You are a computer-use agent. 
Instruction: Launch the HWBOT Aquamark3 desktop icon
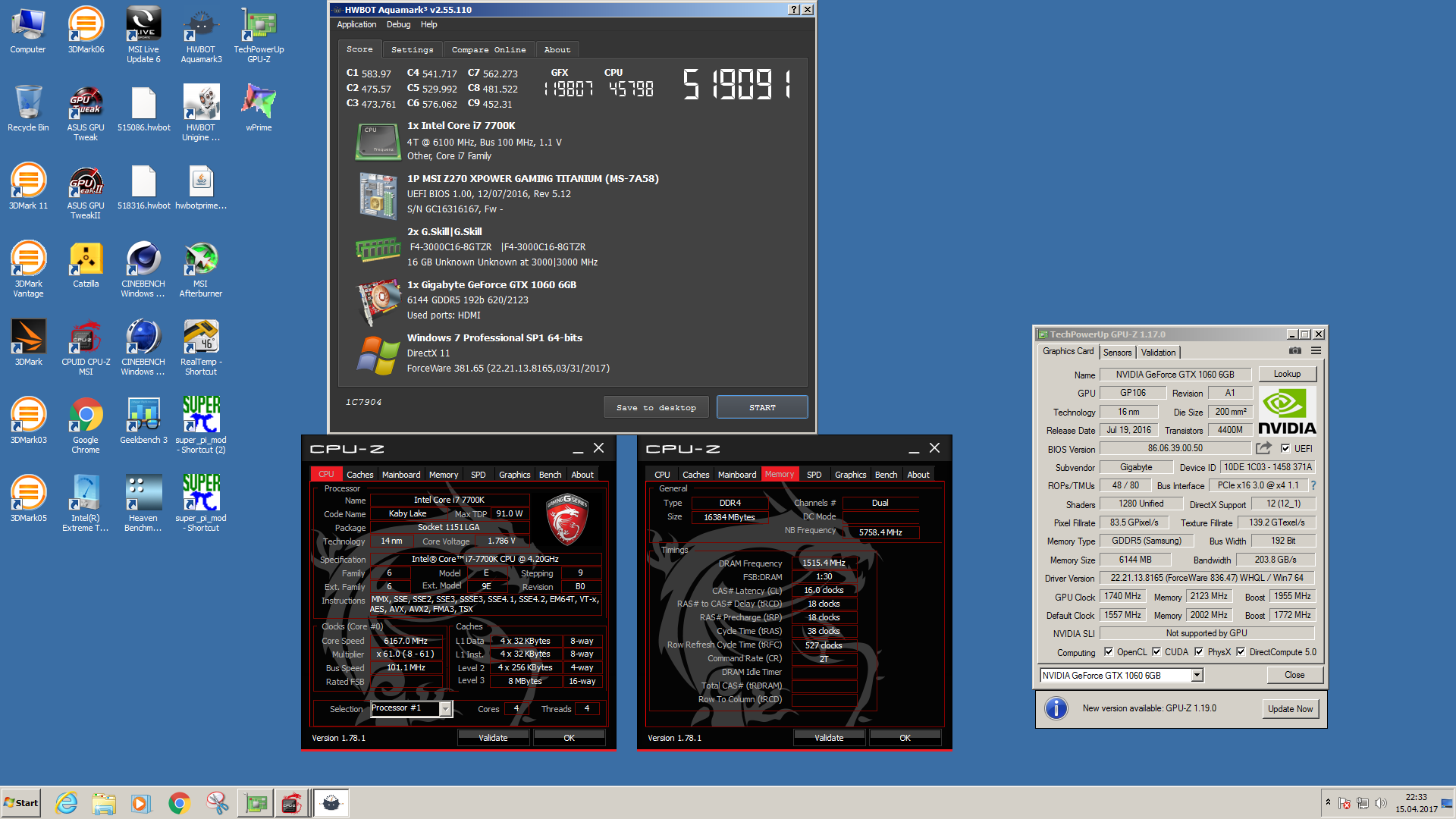pos(201,35)
